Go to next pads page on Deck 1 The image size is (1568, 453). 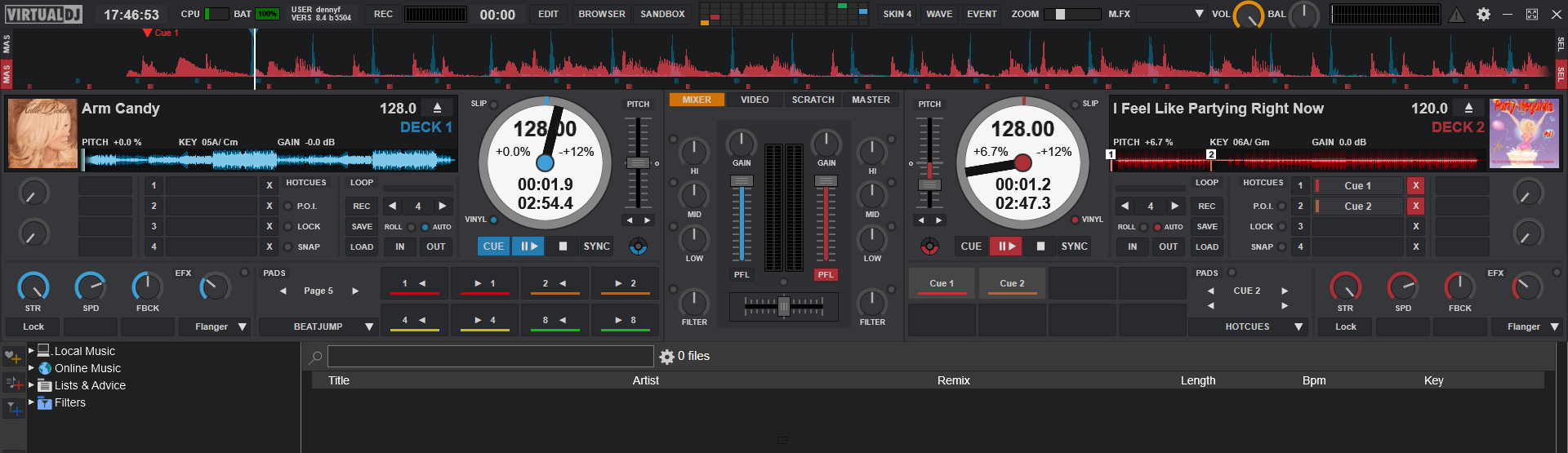(355, 291)
